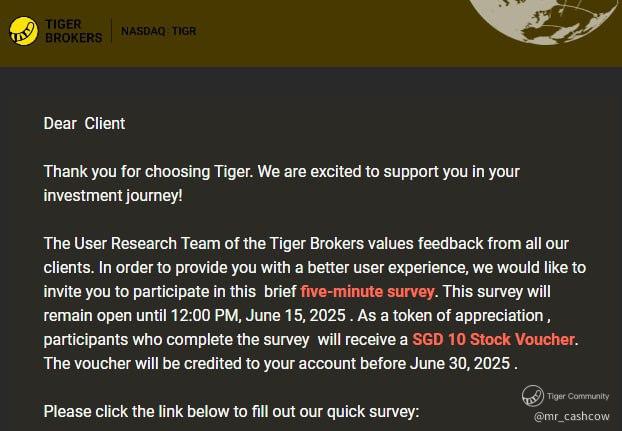622x431 pixels.
Task: Click the 'Please click the link below' line
Action: coord(231,412)
